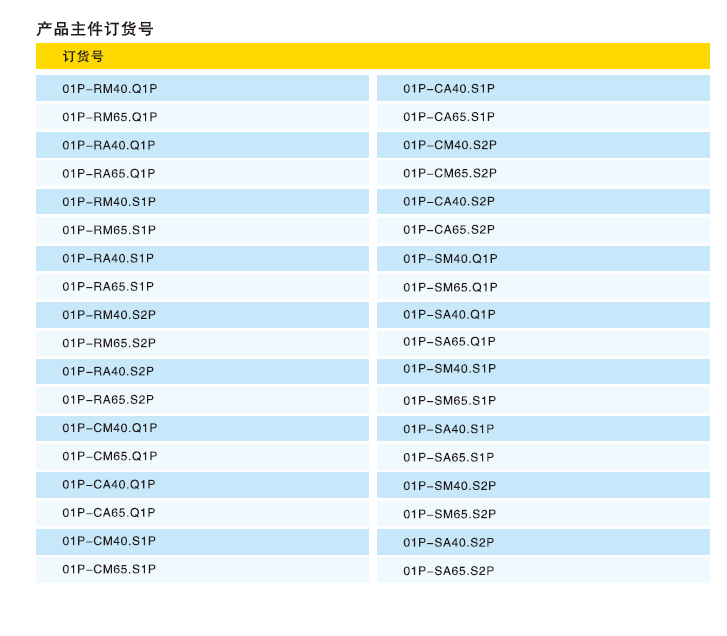This screenshot has height=636, width=727.
Task: Select order number 01P-CA40.S1P
Action: [449, 88]
